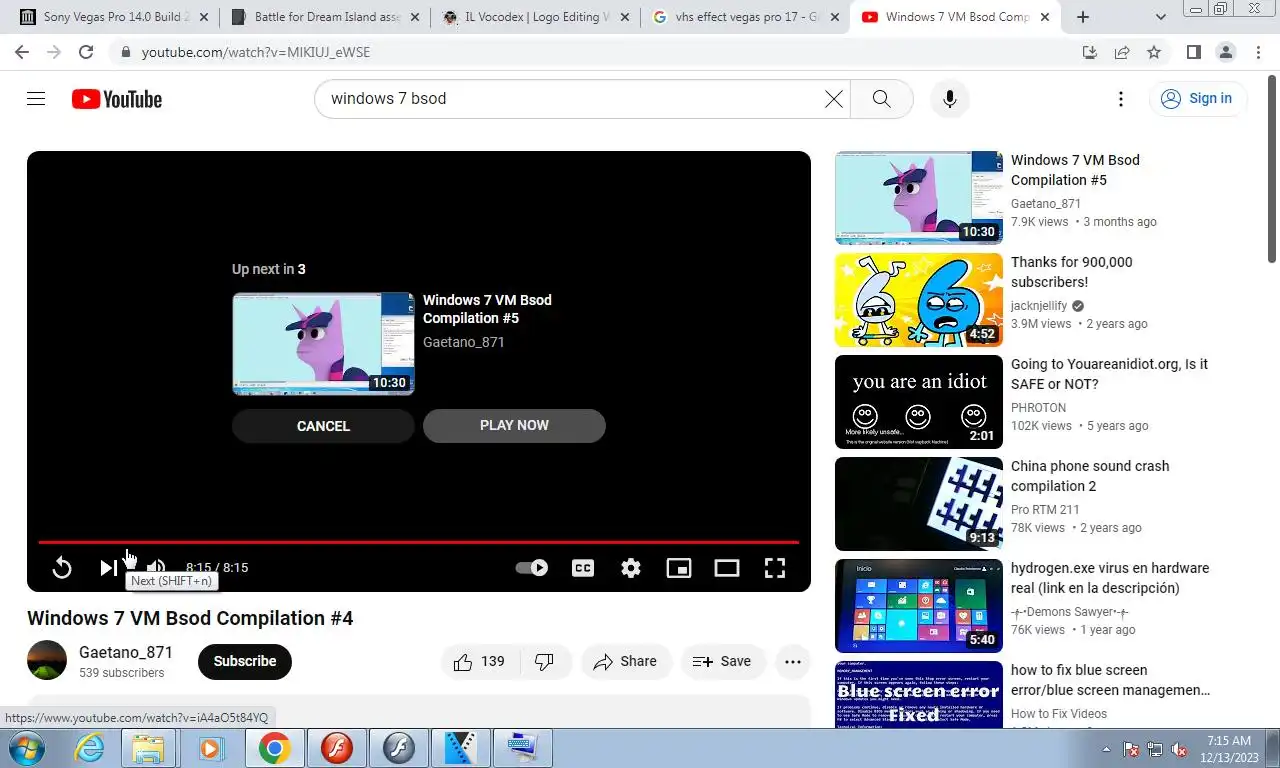Click Gaetano_871 channel name under video

[126, 652]
